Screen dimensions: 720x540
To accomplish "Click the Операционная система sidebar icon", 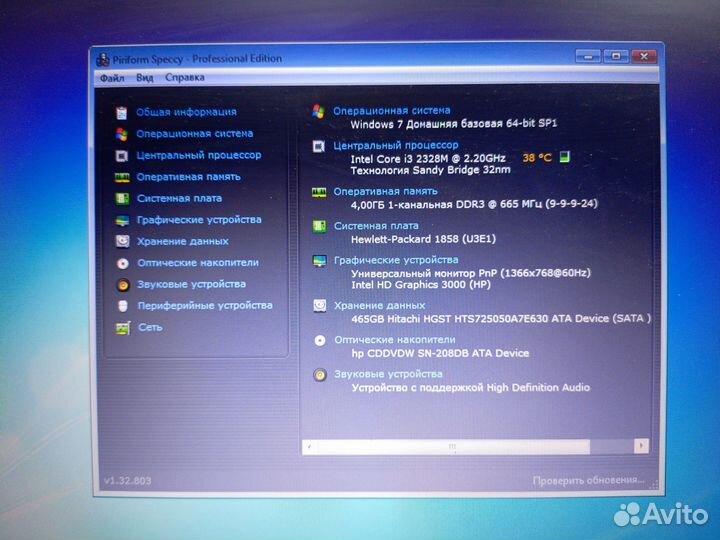I will click(x=122, y=134).
